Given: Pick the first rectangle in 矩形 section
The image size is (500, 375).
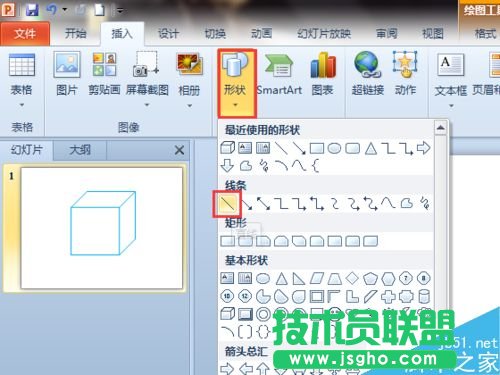Looking at the screenshot, I should (228, 241).
